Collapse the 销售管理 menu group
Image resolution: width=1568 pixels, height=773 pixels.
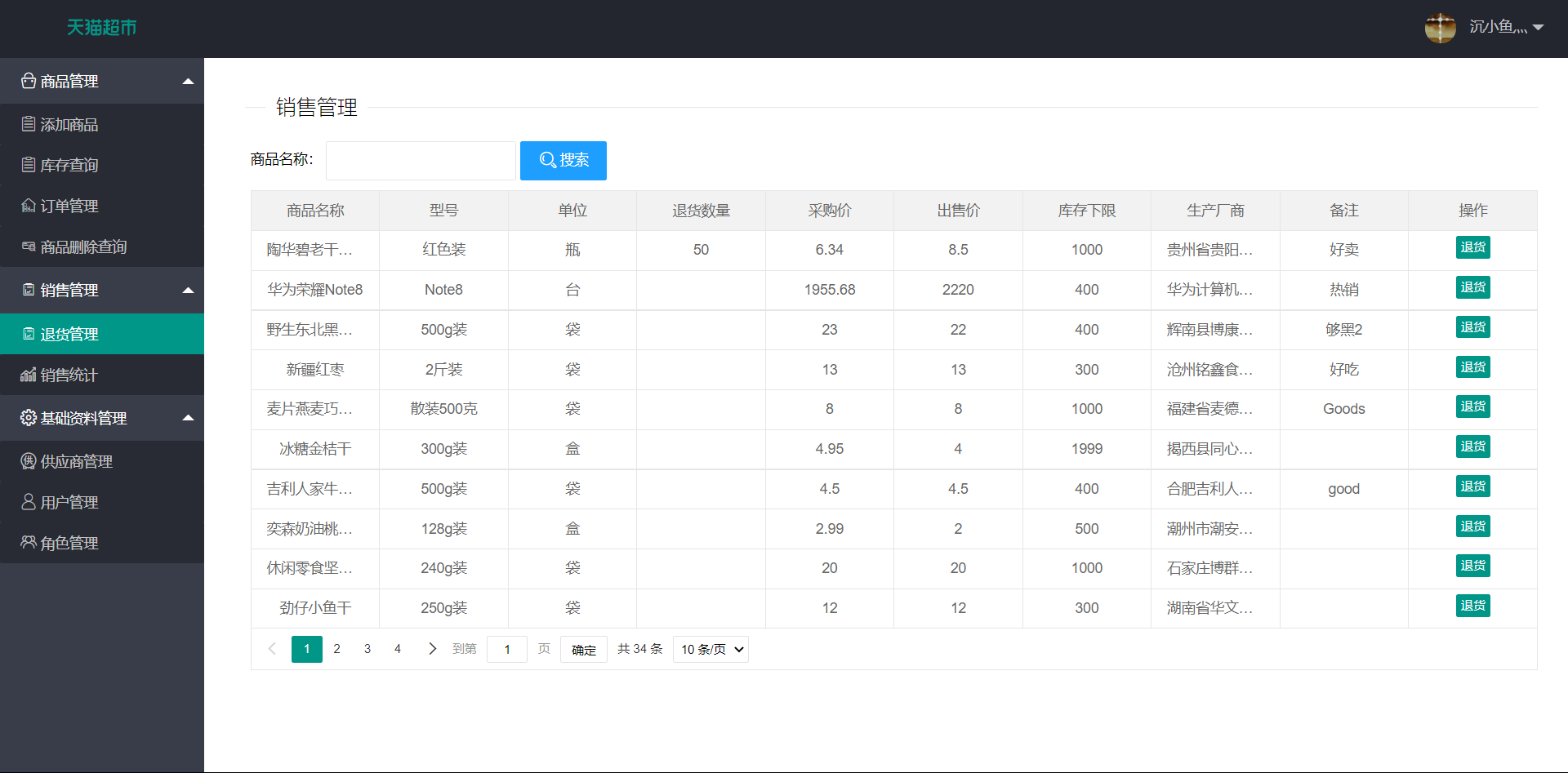(188, 290)
